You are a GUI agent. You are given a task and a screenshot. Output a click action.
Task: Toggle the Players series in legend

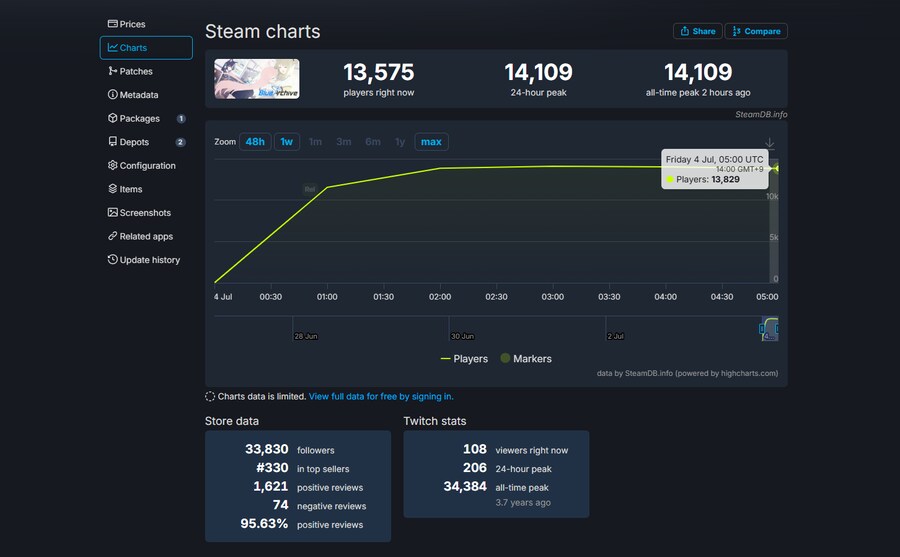pos(464,359)
